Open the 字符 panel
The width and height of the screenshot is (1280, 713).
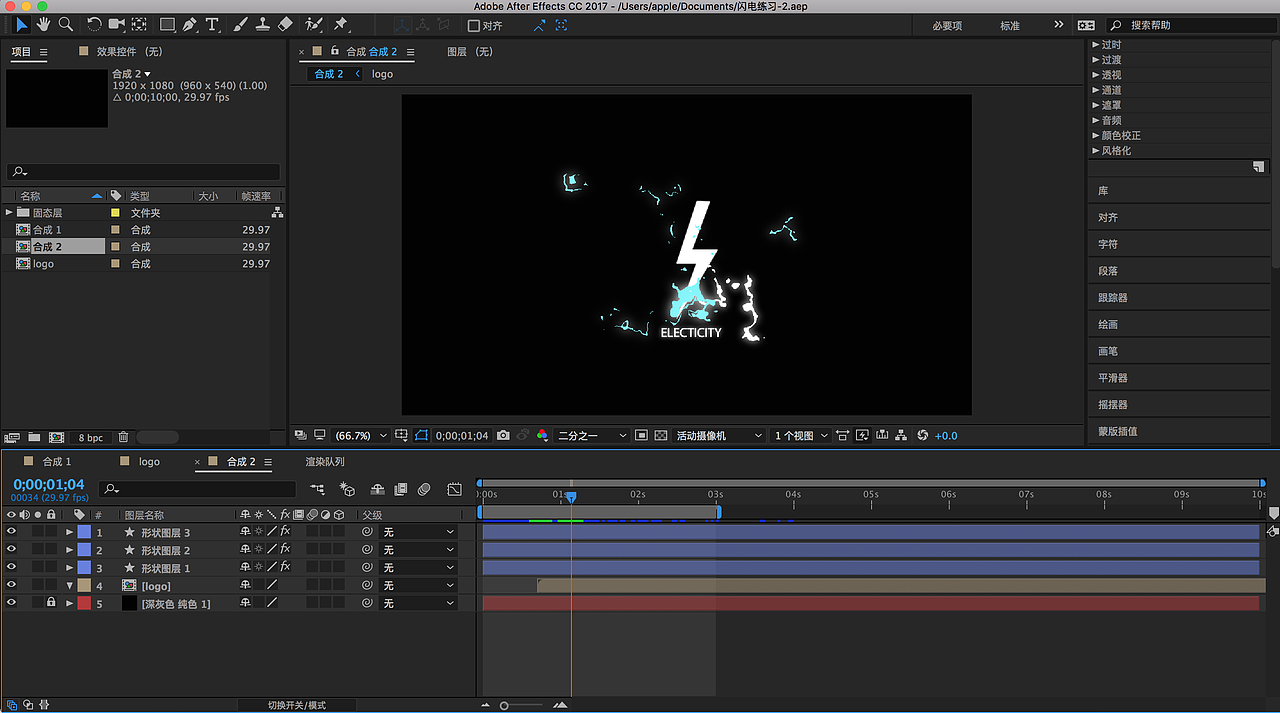(x=1108, y=244)
